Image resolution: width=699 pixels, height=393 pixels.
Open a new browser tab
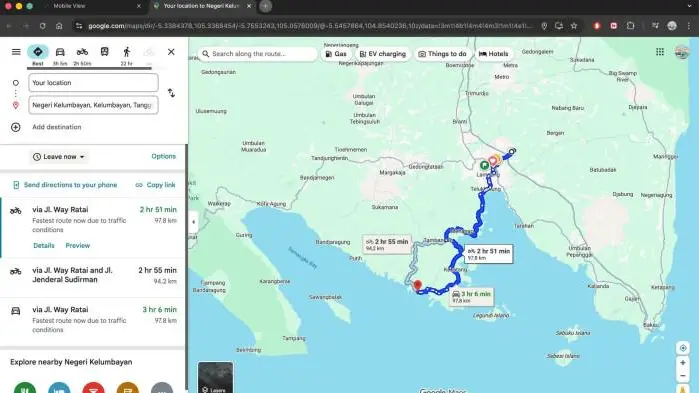(x=265, y=6)
